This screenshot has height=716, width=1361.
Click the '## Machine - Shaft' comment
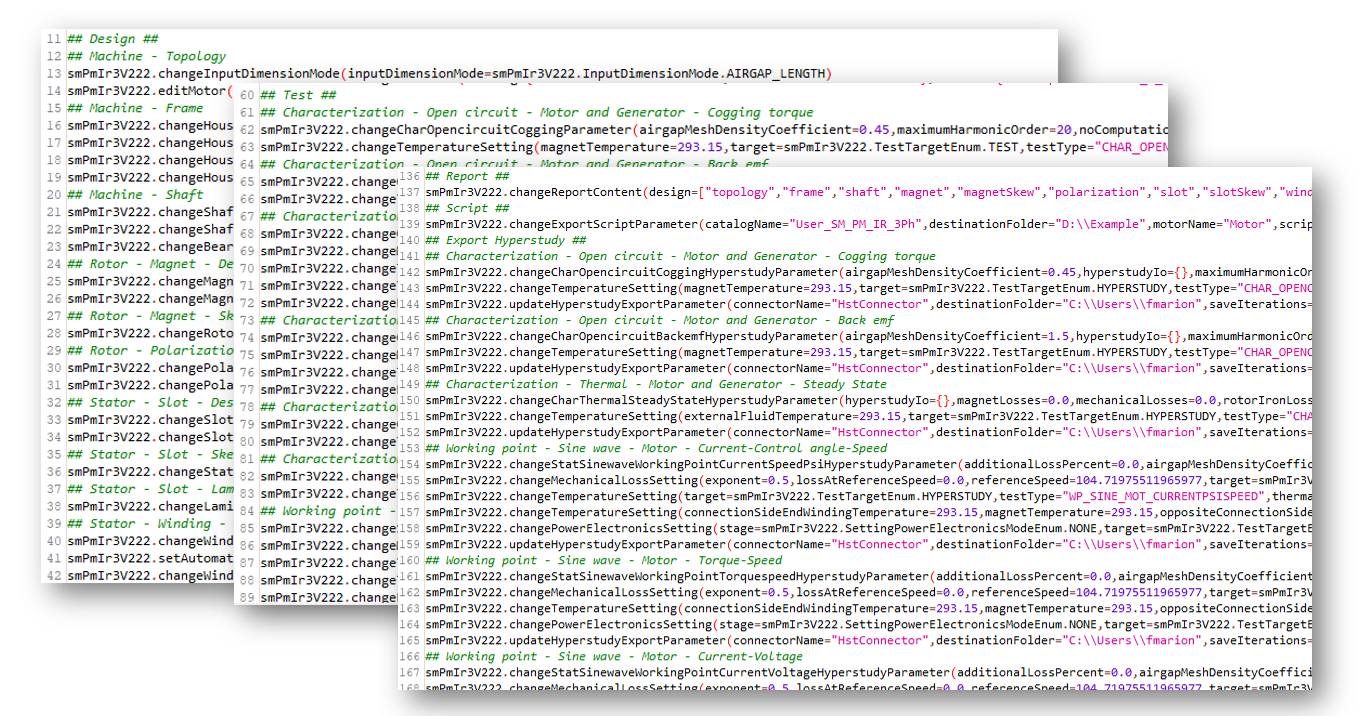(134, 195)
